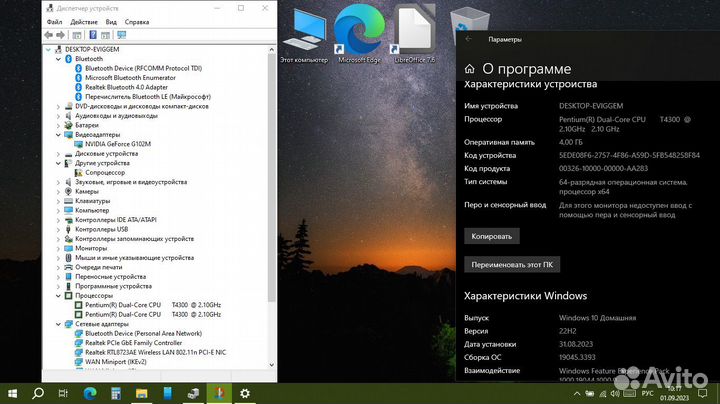Click the product code 00326-10000-00000-AA283
This screenshot has width=720, height=404.
603,168
